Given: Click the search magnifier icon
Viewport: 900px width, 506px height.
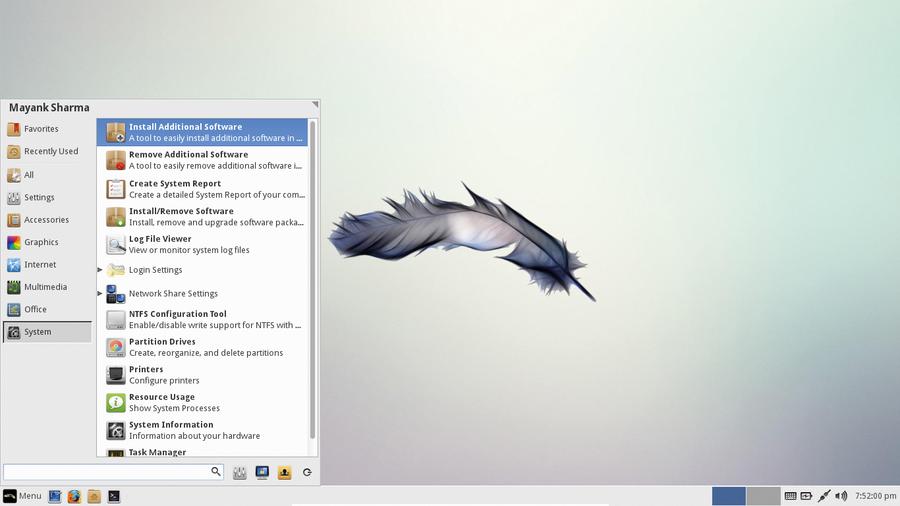Looking at the screenshot, I should pyautogui.click(x=216, y=472).
